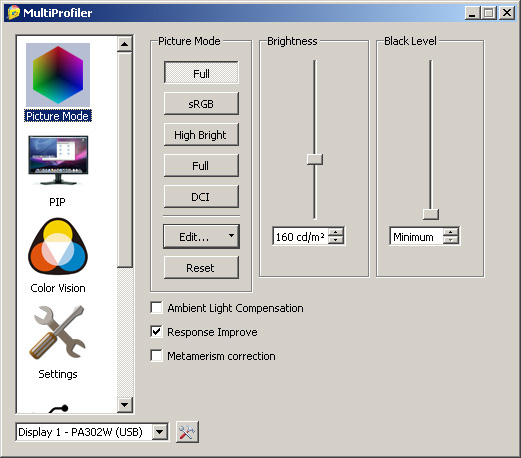This screenshot has height=458, width=521.
Task: Choose the DCI picture mode
Action: [201, 197]
